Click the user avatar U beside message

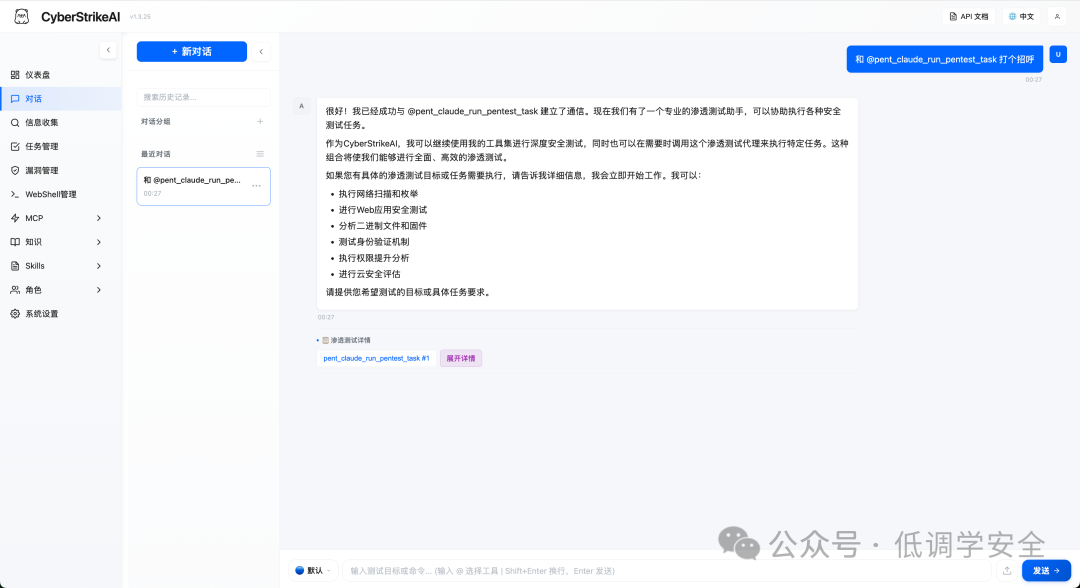1058,54
